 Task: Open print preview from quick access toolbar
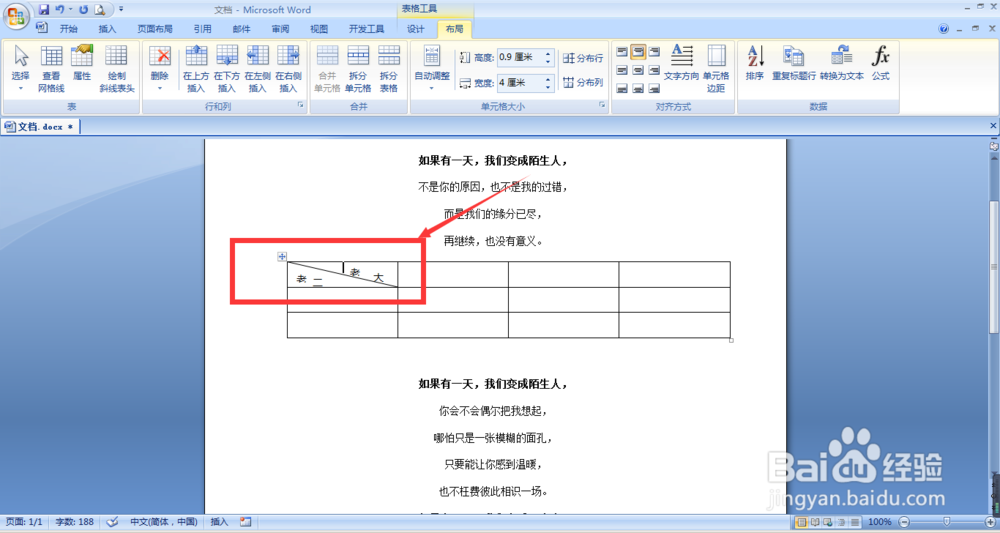coord(99,10)
